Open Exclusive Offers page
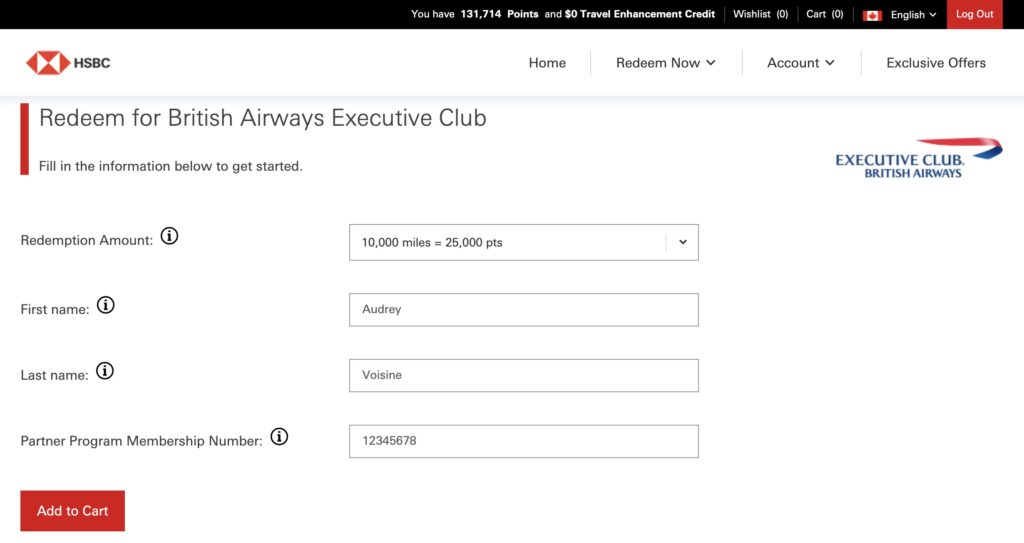 coord(936,63)
